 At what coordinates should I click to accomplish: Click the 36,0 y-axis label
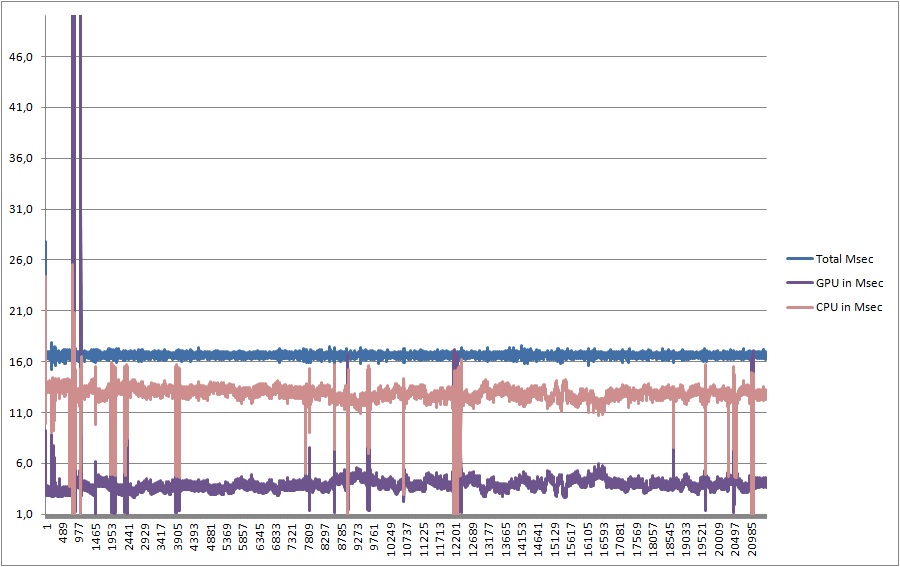pyautogui.click(x=22, y=159)
